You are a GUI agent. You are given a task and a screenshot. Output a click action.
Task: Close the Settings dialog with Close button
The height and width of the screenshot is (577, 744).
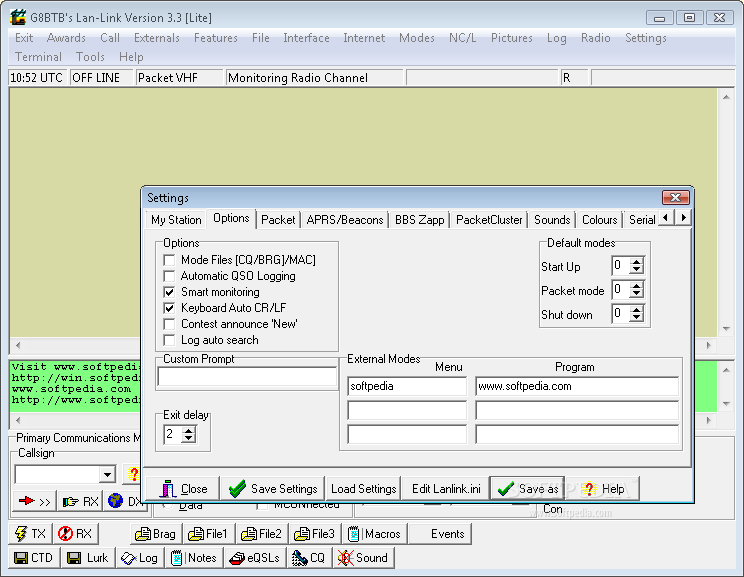(x=183, y=489)
